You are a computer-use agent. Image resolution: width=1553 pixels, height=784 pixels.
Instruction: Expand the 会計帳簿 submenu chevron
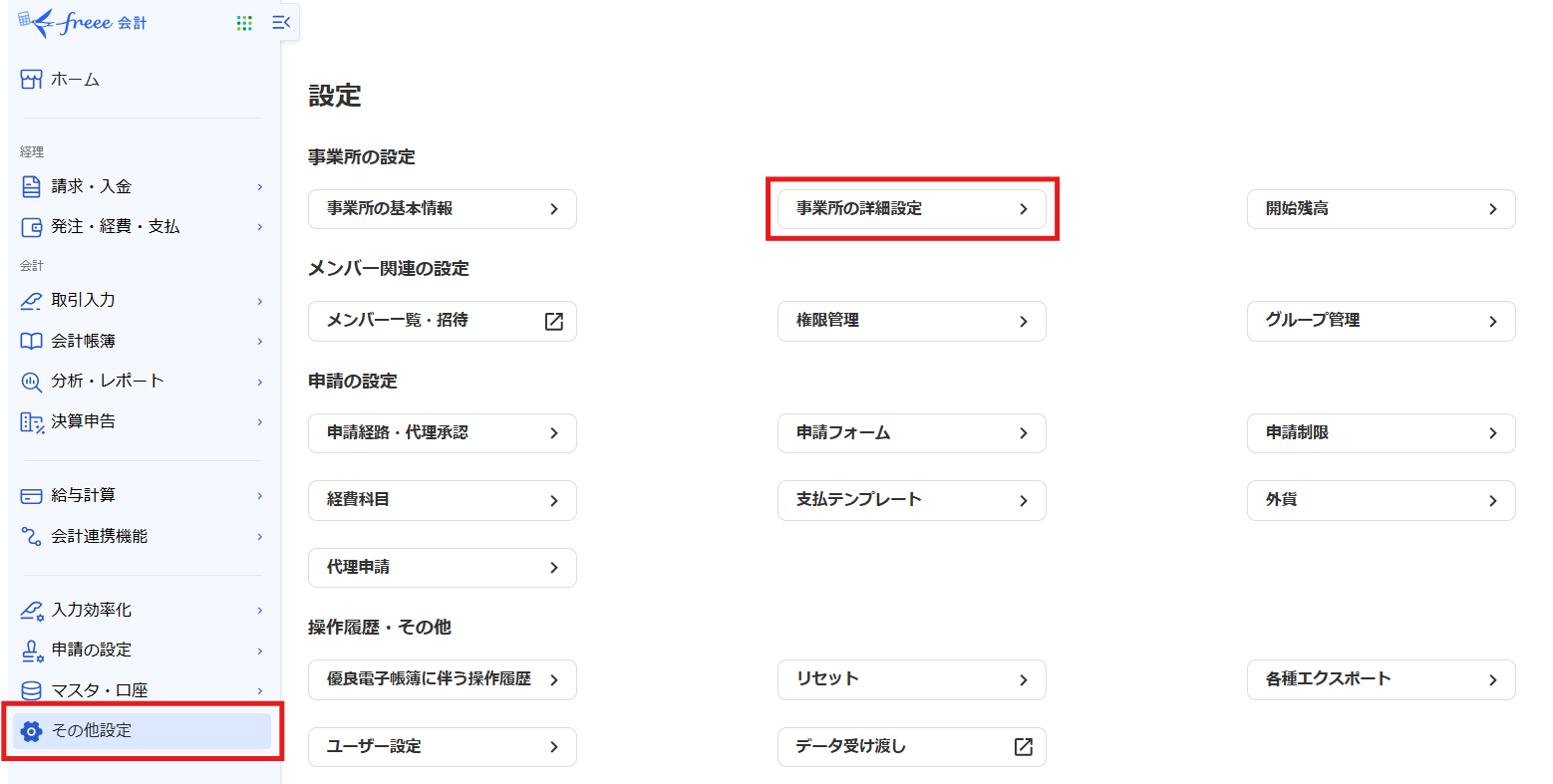(x=260, y=342)
